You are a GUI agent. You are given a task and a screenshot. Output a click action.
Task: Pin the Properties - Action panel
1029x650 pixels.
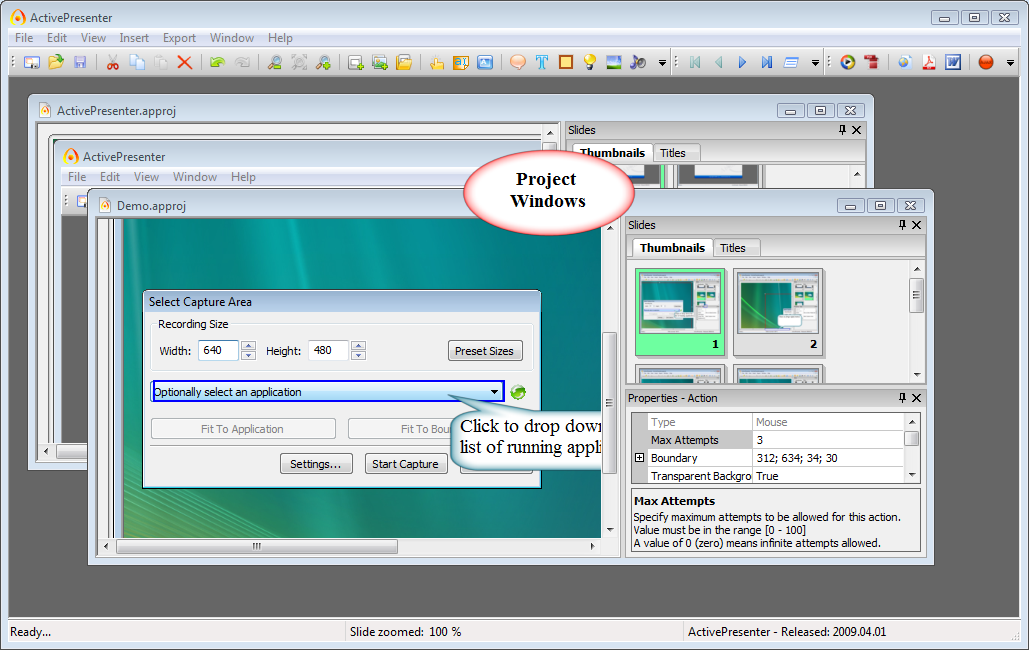click(902, 398)
